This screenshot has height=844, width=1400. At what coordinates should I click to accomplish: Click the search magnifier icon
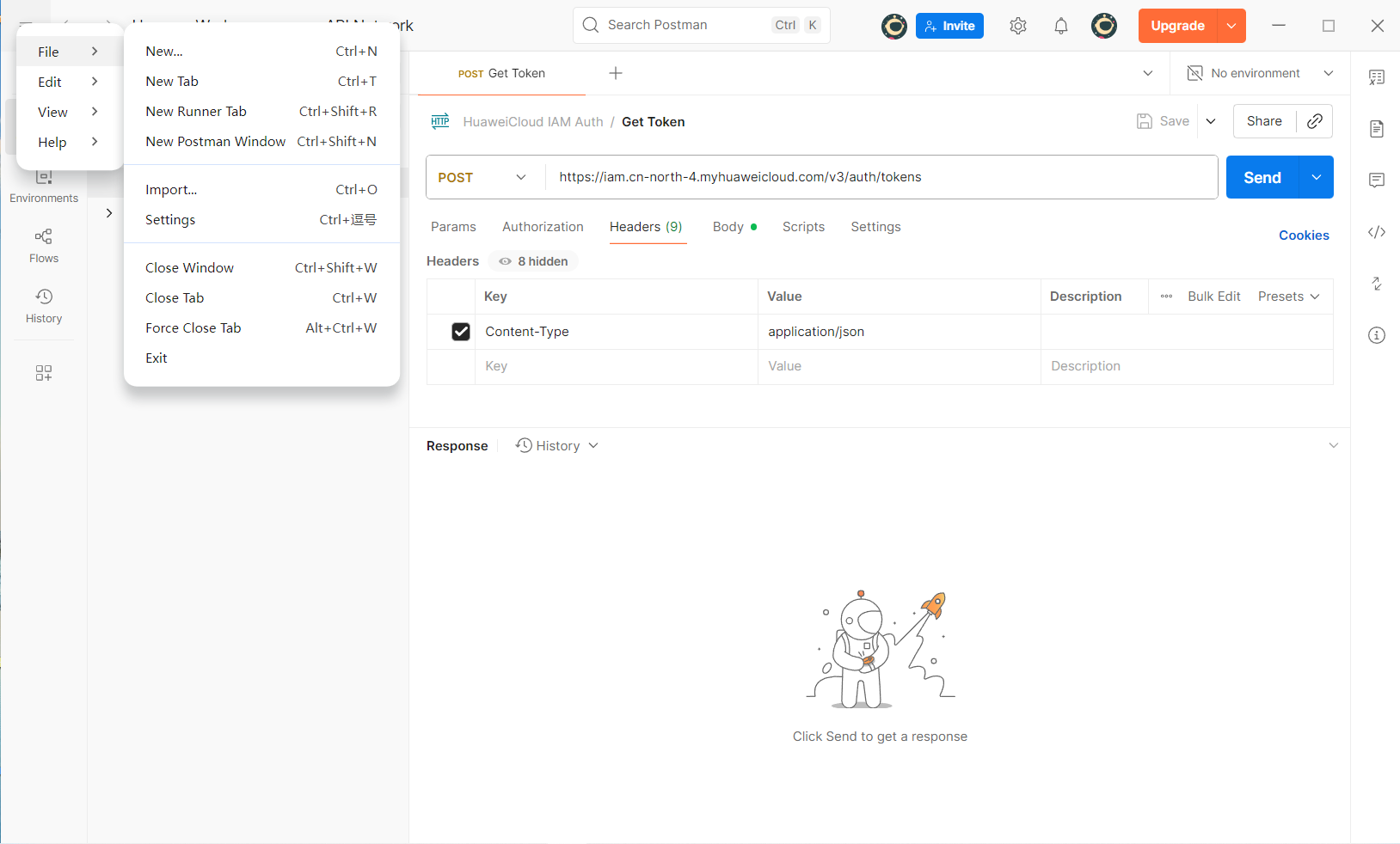tap(591, 25)
